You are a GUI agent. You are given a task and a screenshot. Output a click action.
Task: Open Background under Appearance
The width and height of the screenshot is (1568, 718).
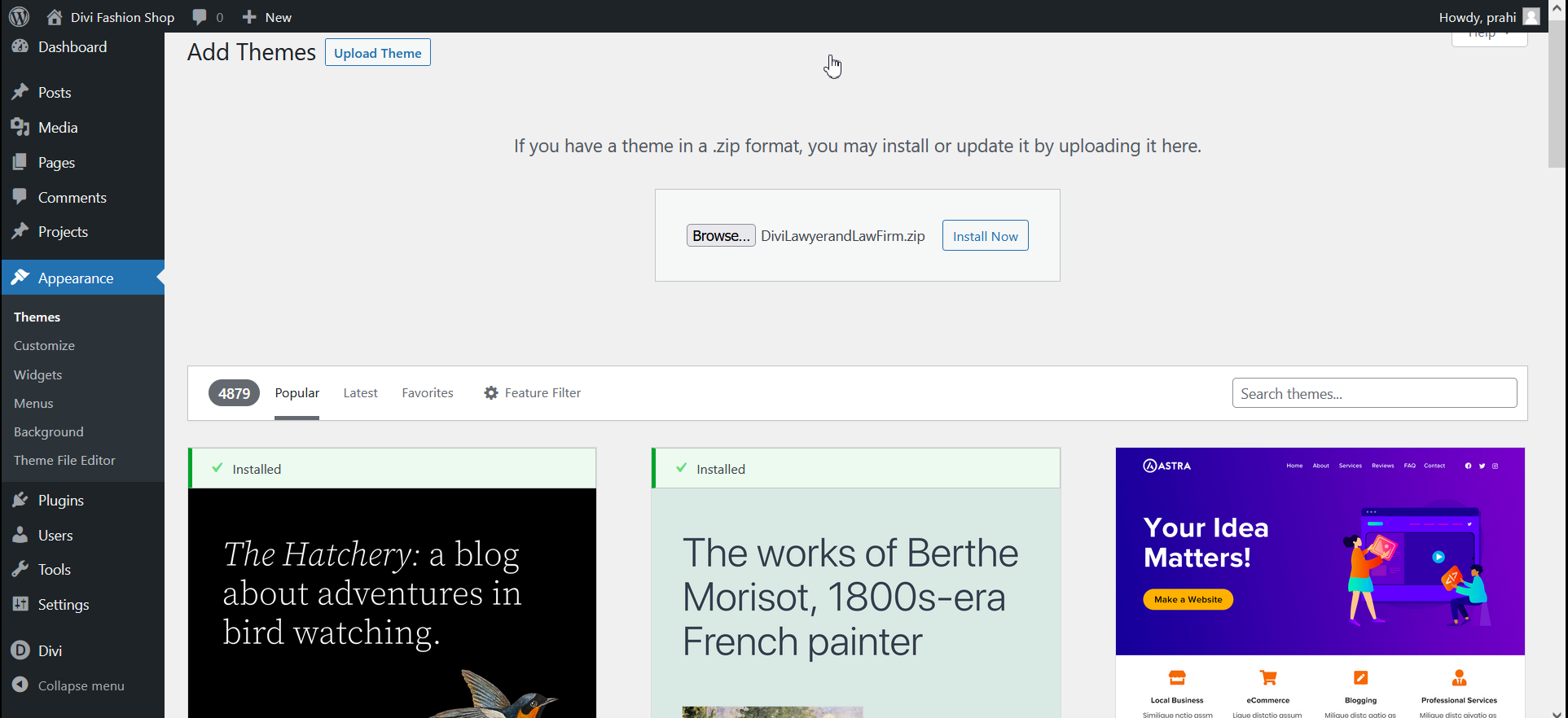[x=49, y=431]
